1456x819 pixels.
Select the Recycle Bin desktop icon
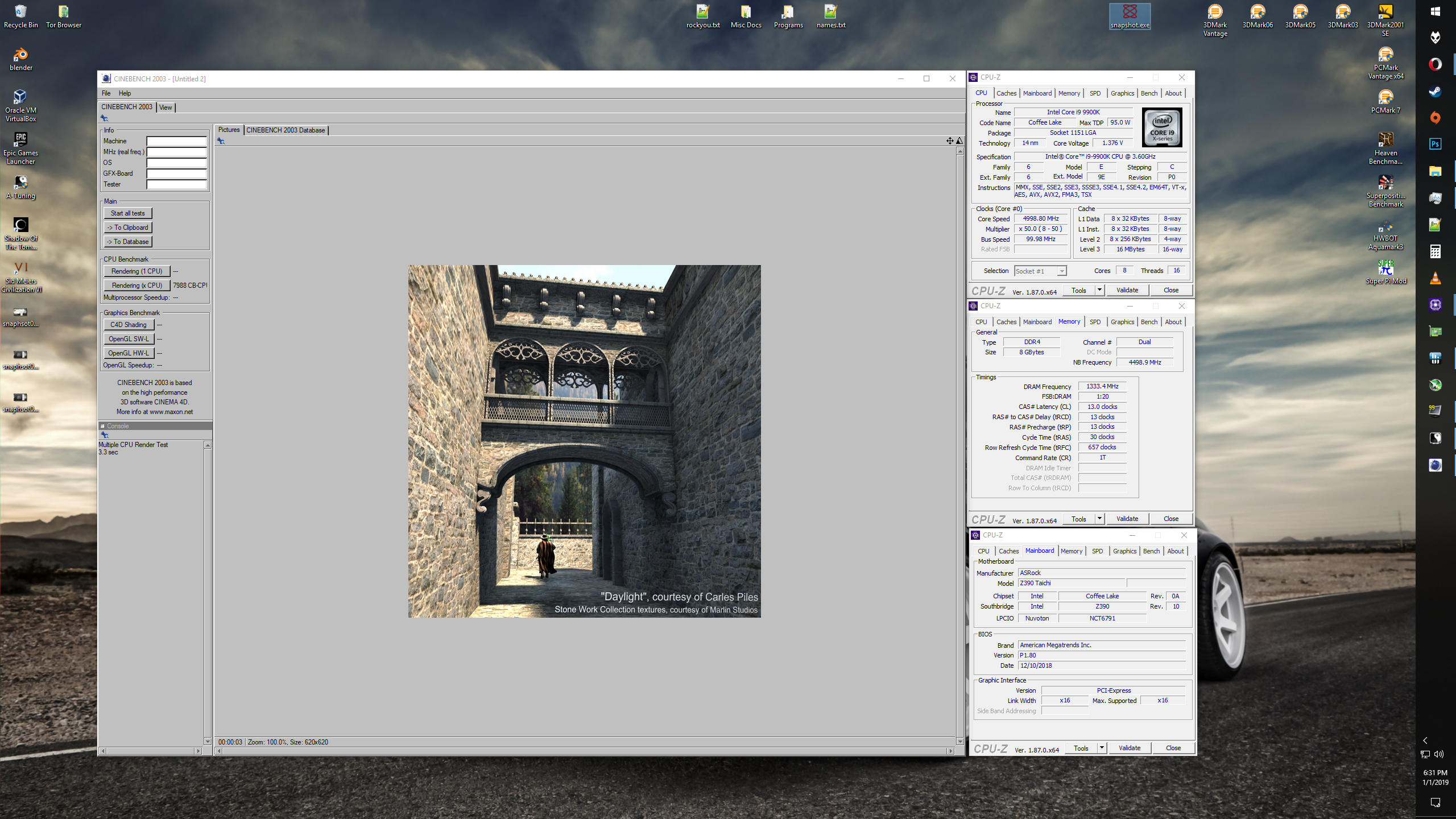20,16
